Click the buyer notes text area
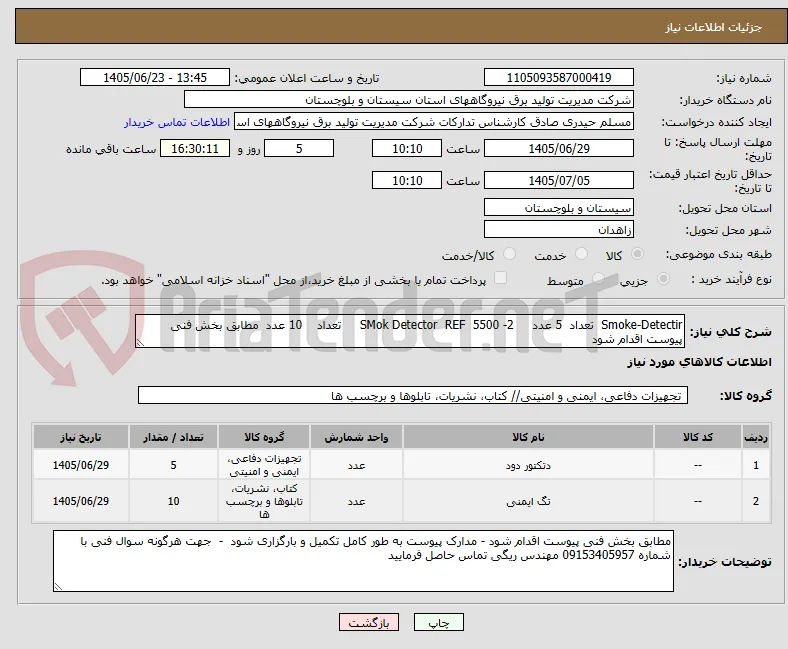Viewport: 788px width, 649px height. tap(363, 561)
